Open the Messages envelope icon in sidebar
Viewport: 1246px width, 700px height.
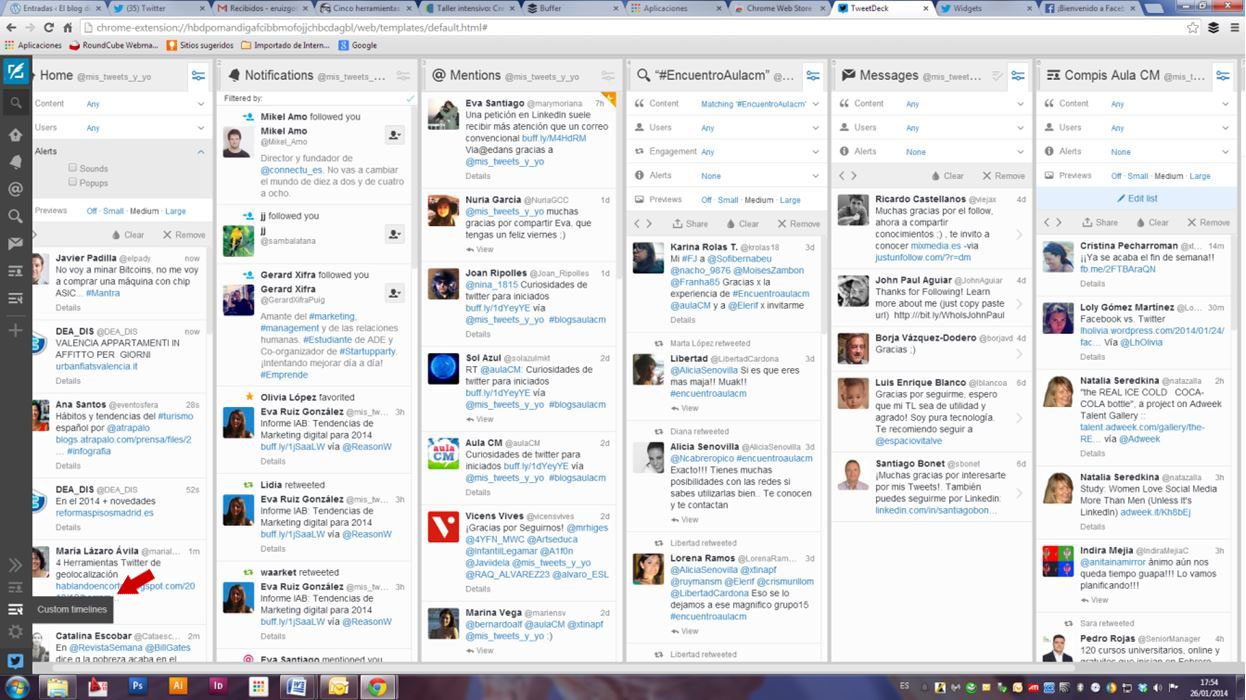click(16, 243)
